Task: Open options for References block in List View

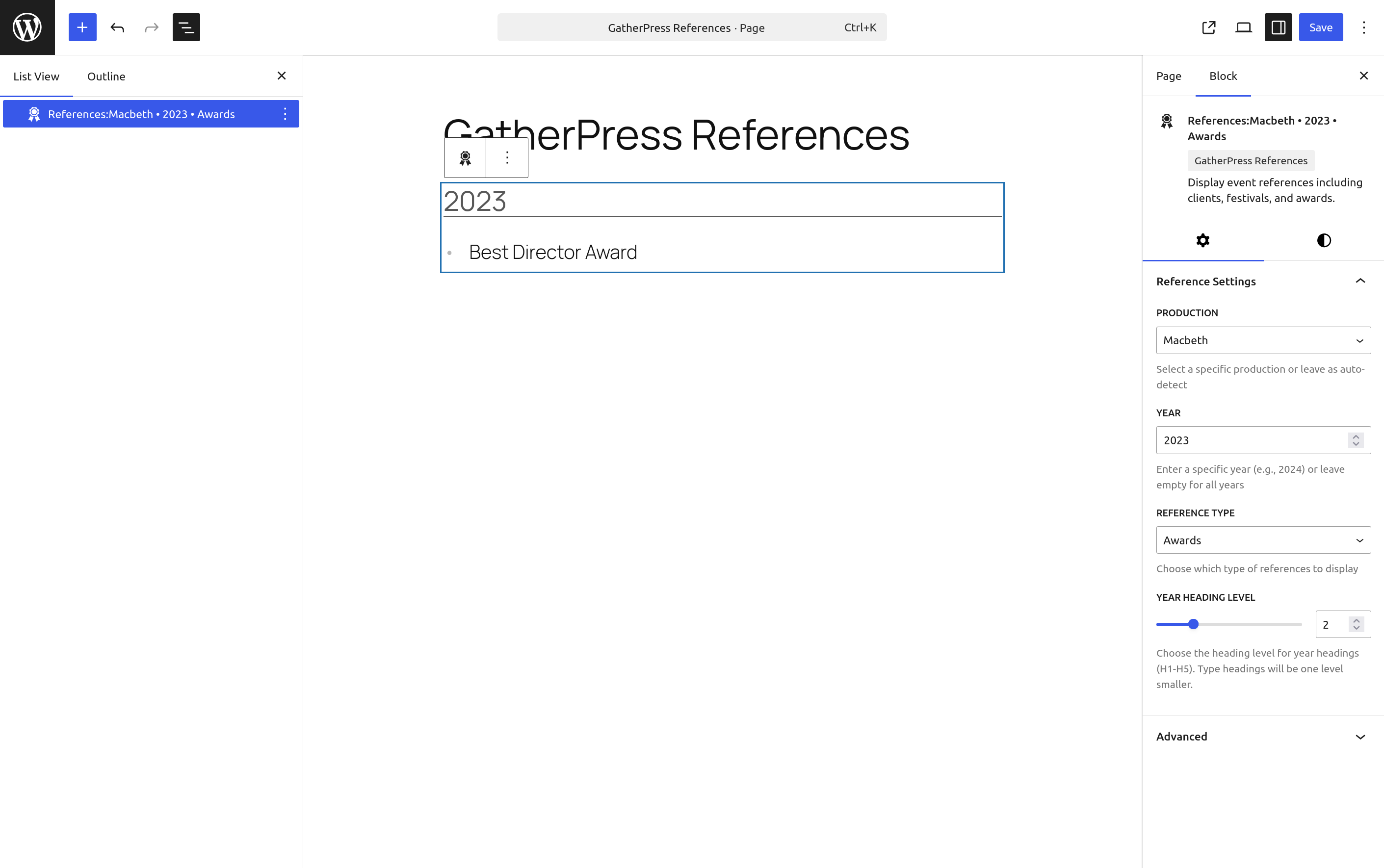Action: [x=285, y=114]
